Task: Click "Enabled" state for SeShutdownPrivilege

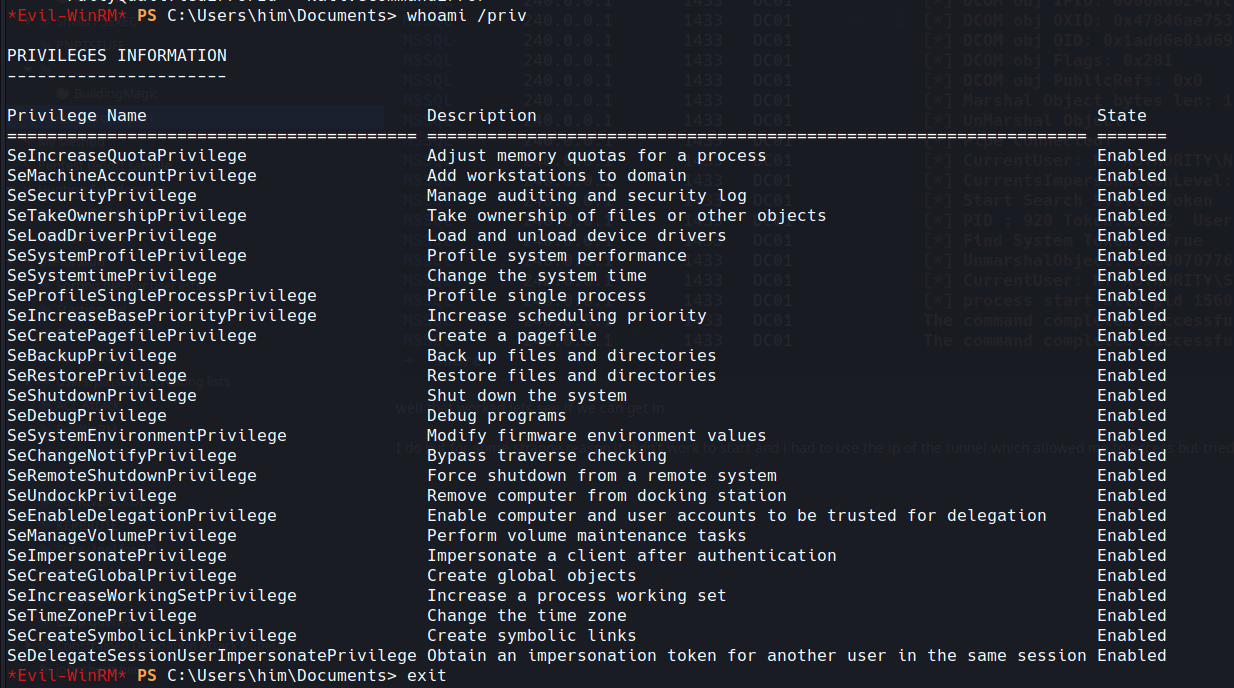Action: [x=1132, y=395]
